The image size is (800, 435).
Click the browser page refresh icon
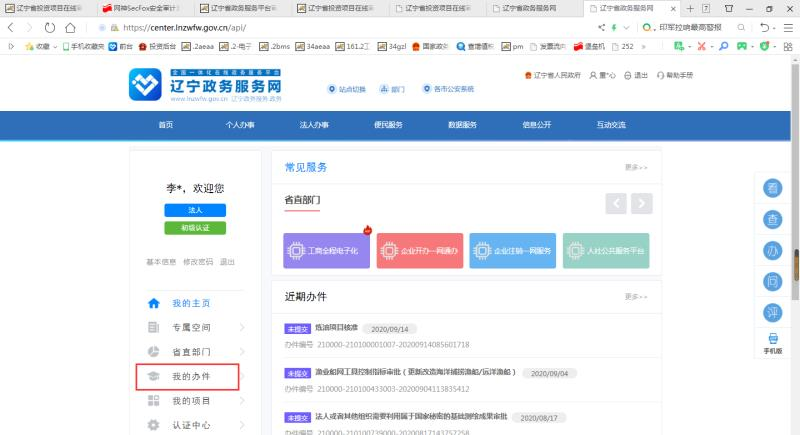tap(48, 28)
